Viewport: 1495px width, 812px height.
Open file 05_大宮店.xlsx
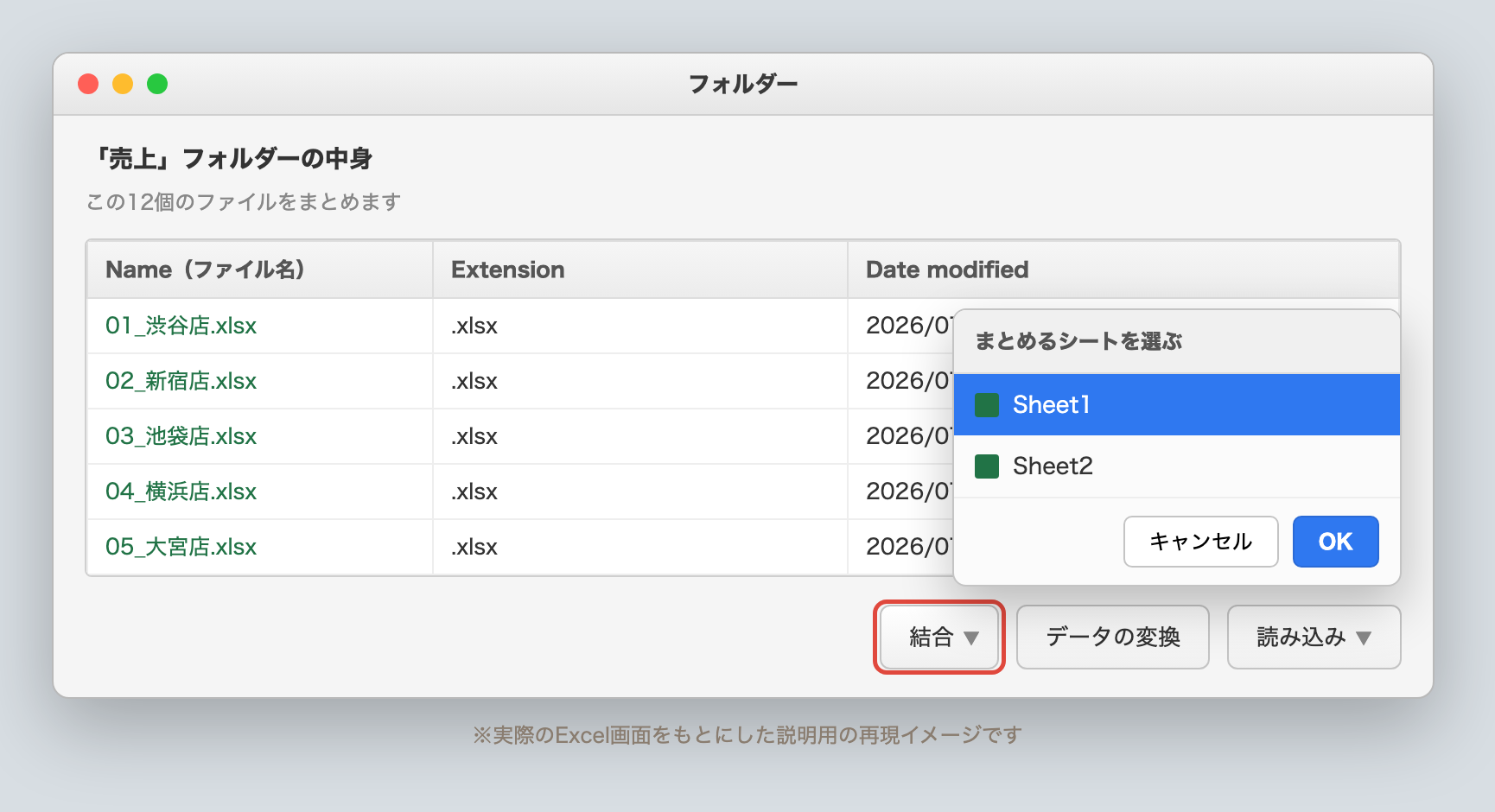tap(181, 547)
